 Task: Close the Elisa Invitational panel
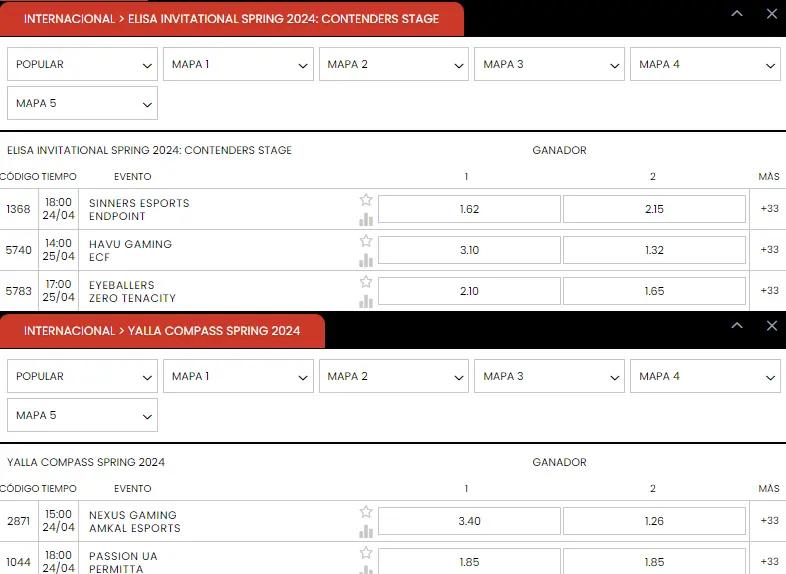point(771,14)
